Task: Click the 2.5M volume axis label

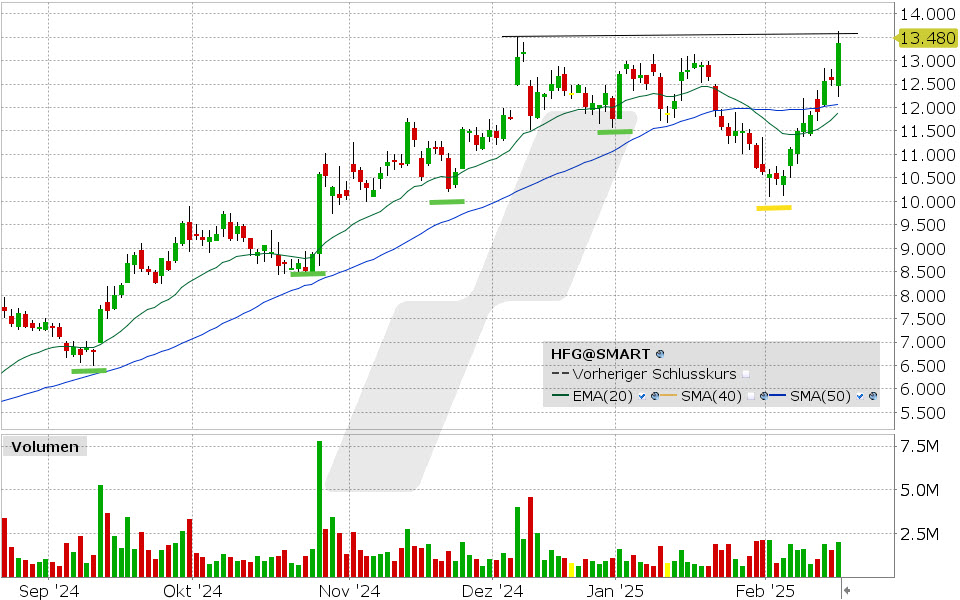Action: [x=918, y=534]
